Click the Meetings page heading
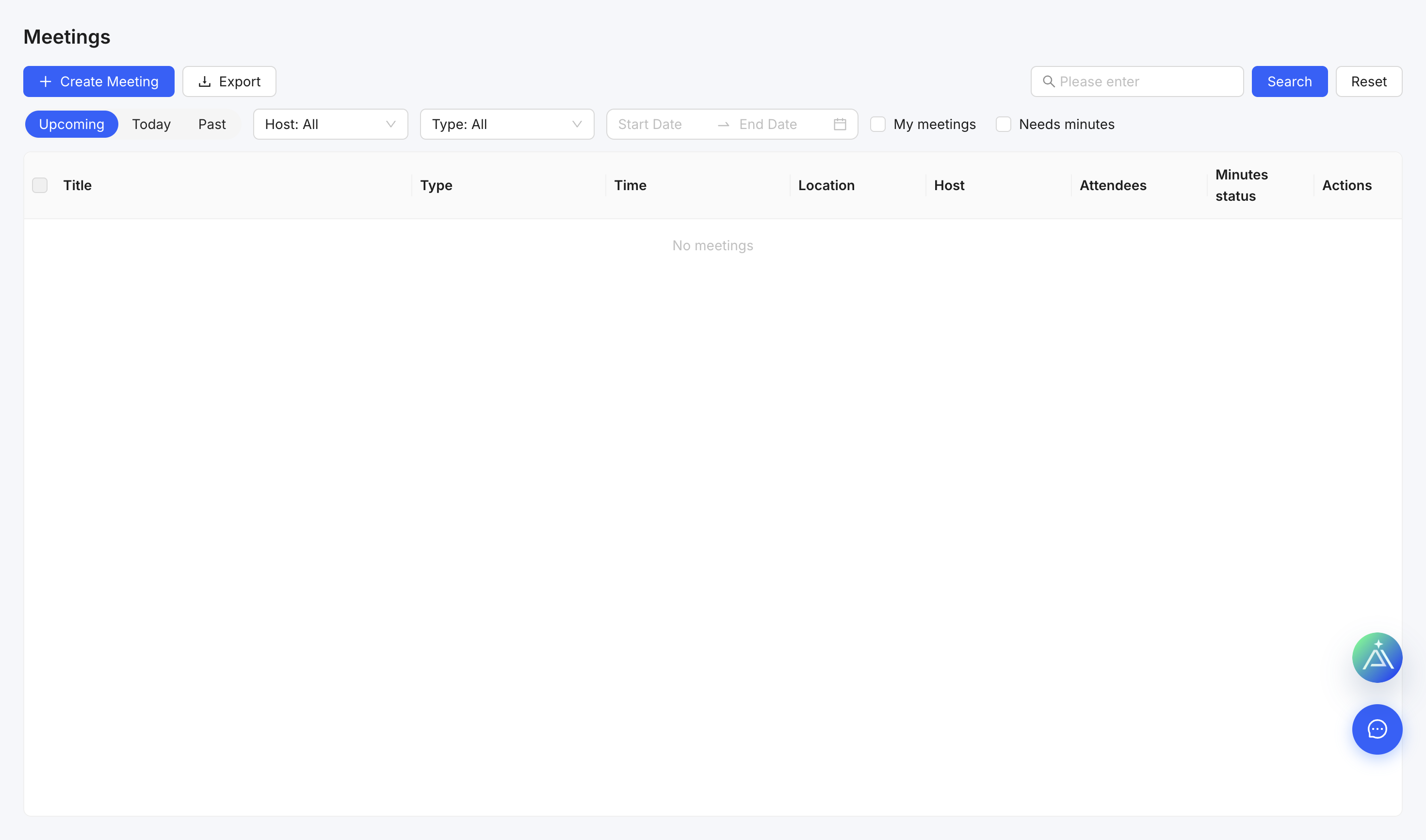 coord(67,37)
